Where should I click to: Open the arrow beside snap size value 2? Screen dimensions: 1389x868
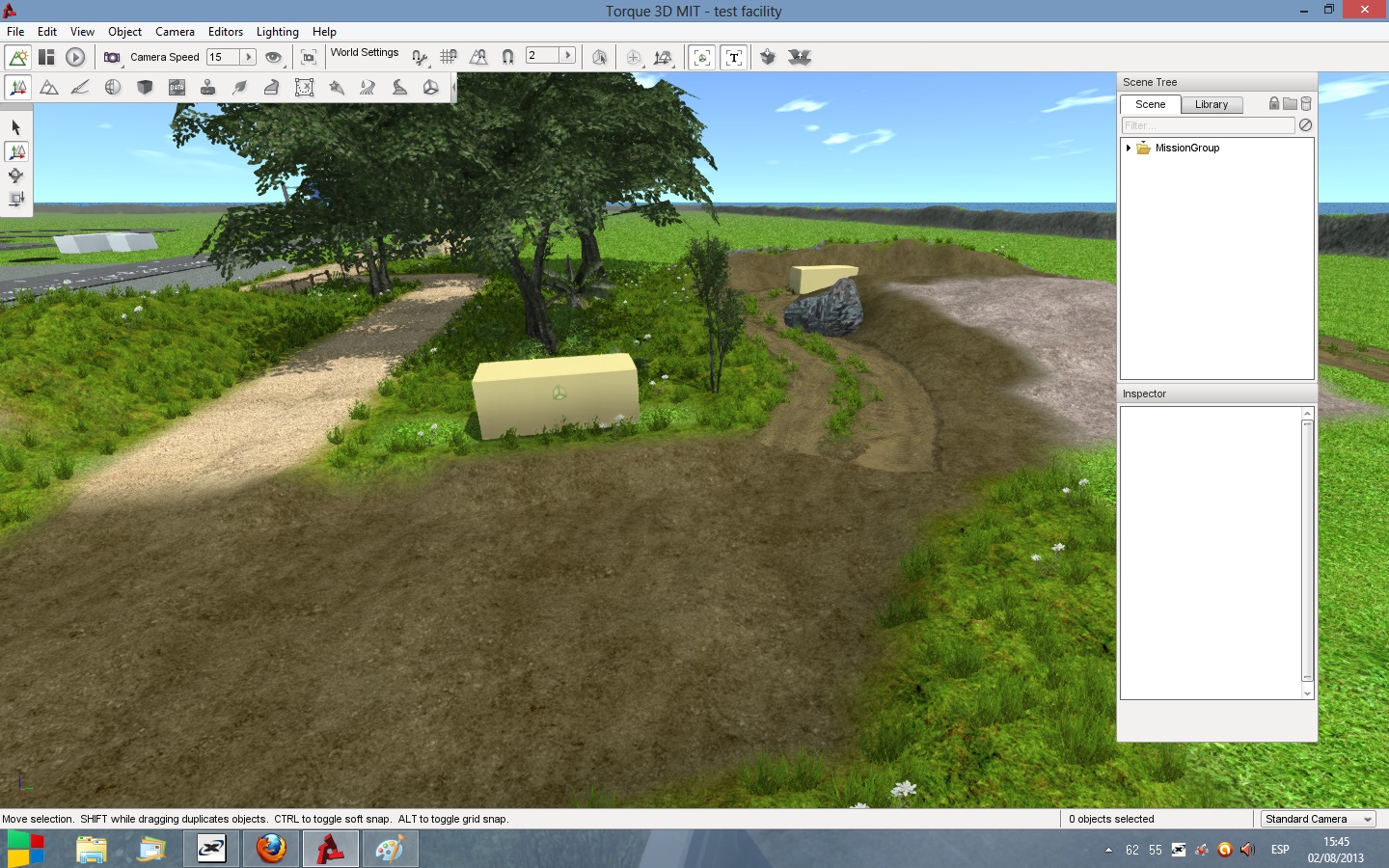568,55
